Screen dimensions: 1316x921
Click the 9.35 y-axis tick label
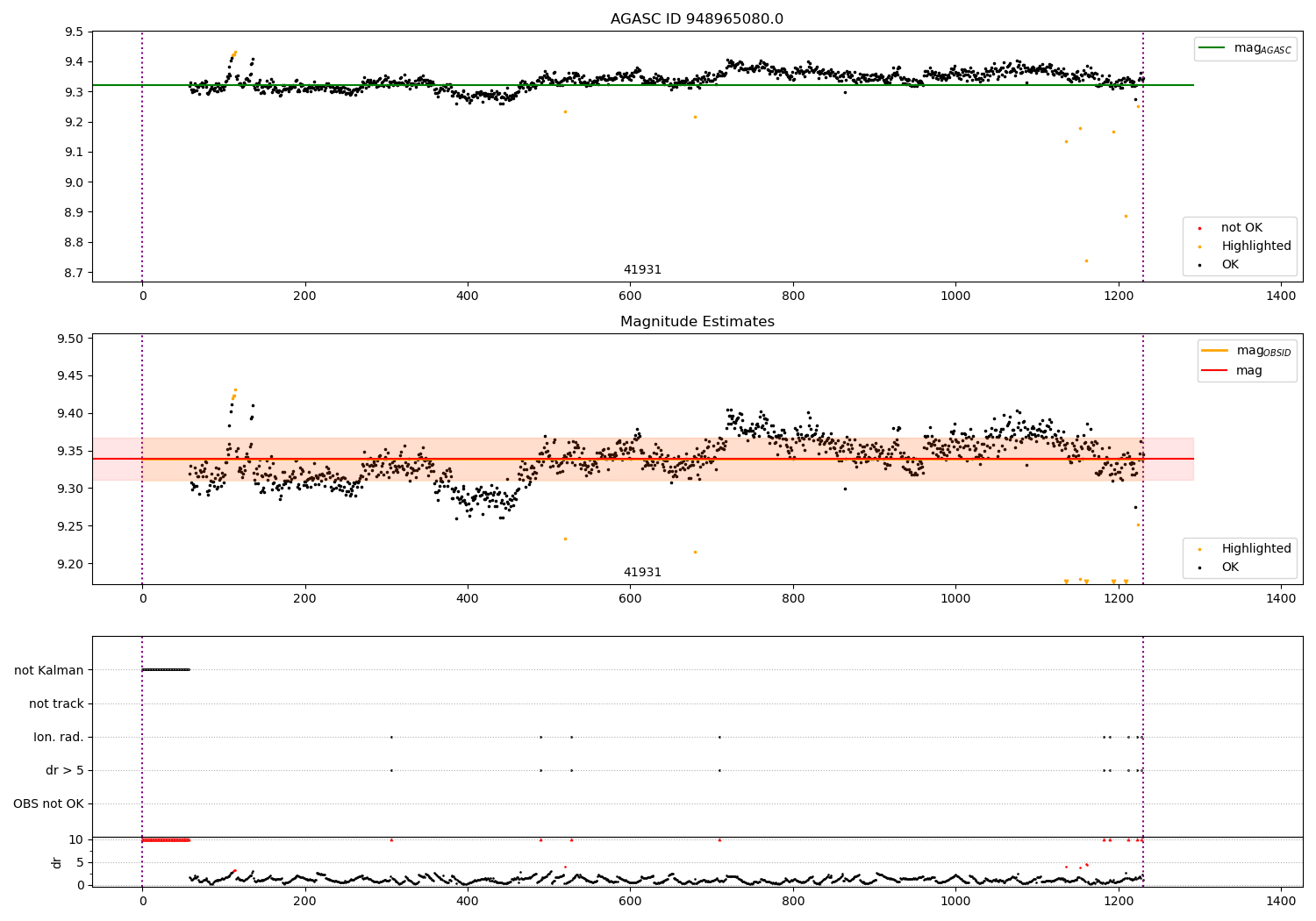pyautogui.click(x=72, y=451)
